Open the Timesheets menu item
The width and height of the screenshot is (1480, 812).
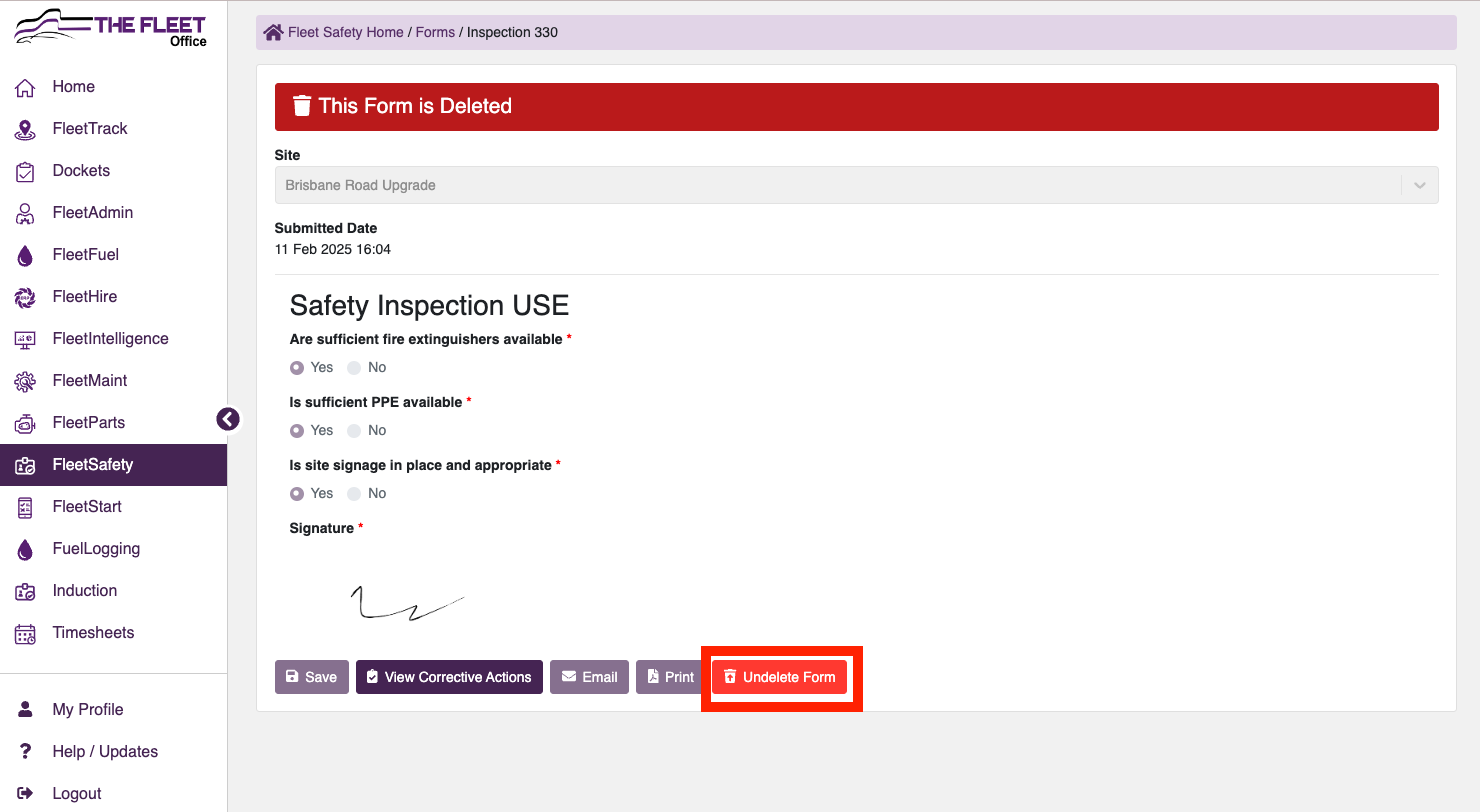point(113,633)
